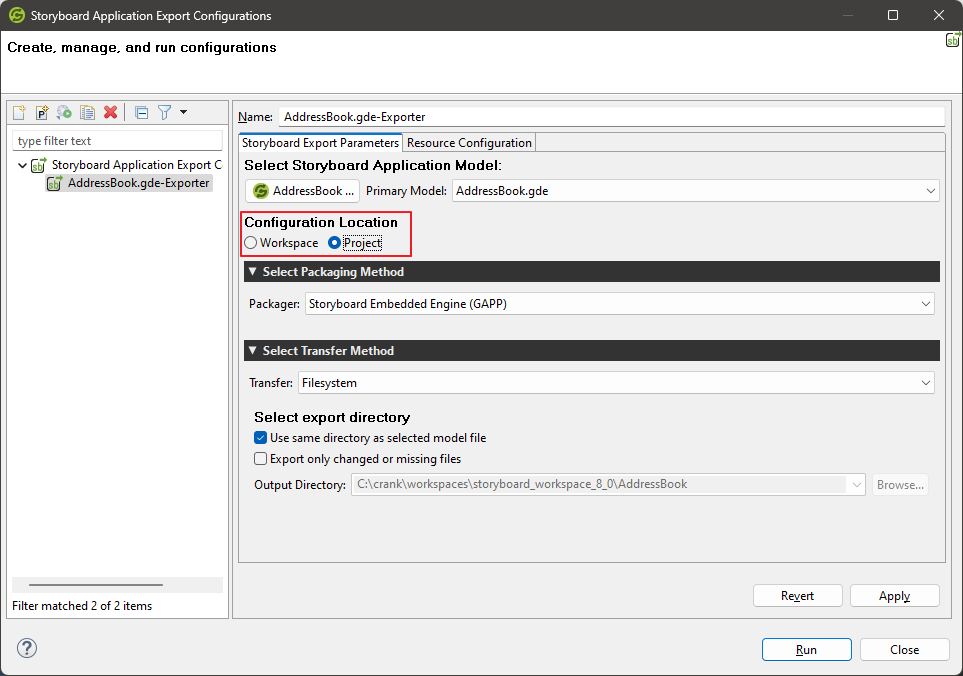This screenshot has width=963, height=676.
Task: Create a new prototype launch configuration
Action: pos(41,112)
